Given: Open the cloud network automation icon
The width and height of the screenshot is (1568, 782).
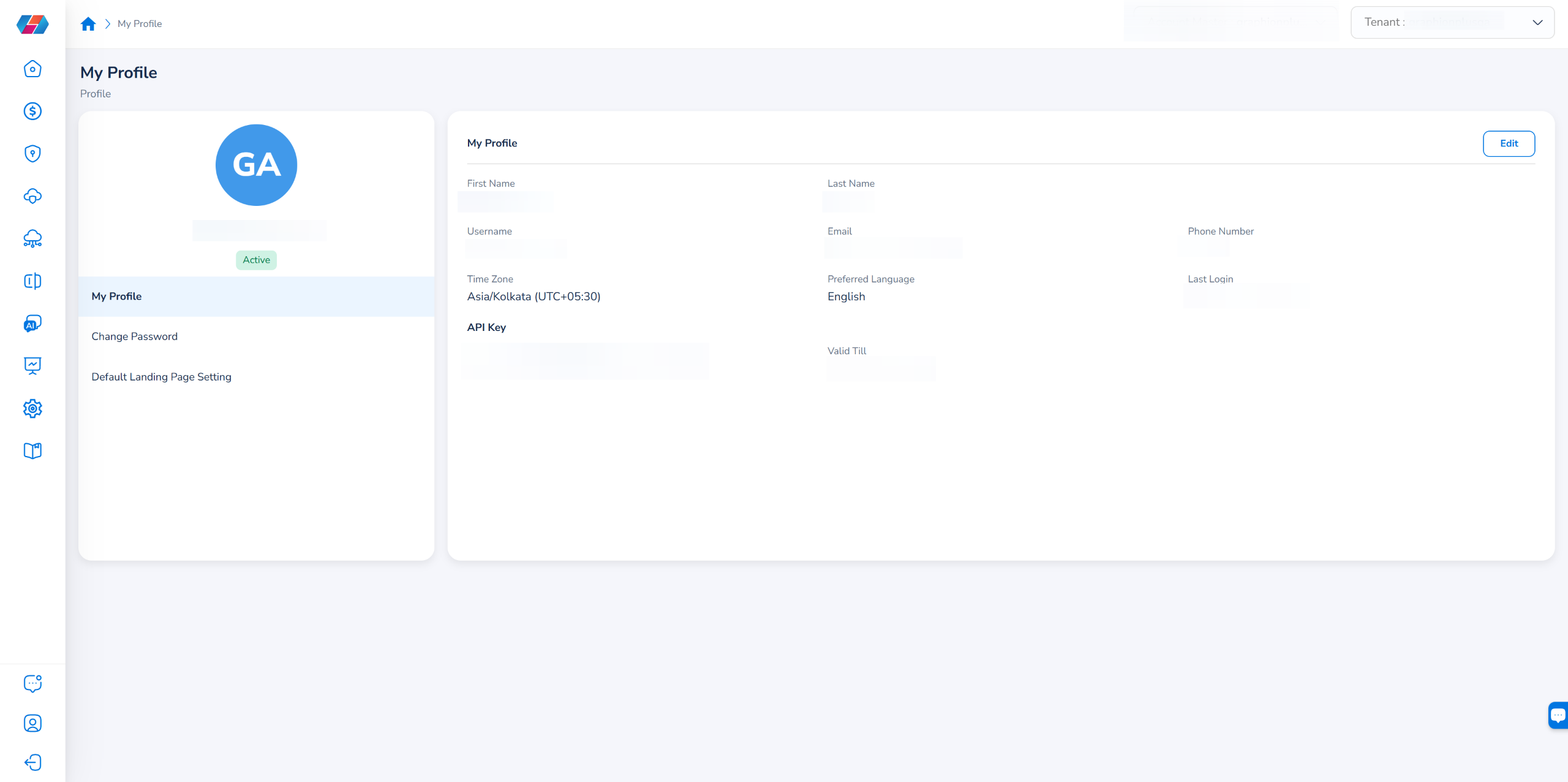Looking at the screenshot, I should click(x=32, y=238).
